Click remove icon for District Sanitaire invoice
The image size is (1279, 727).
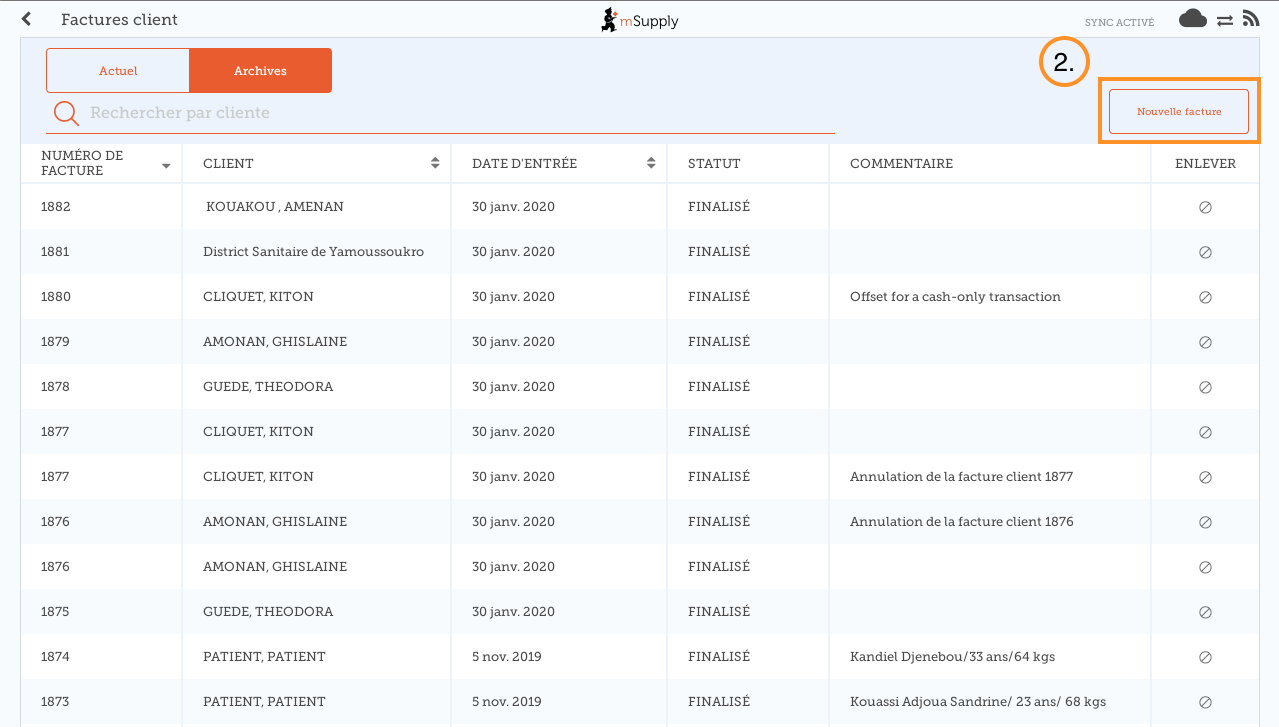[1205, 252]
